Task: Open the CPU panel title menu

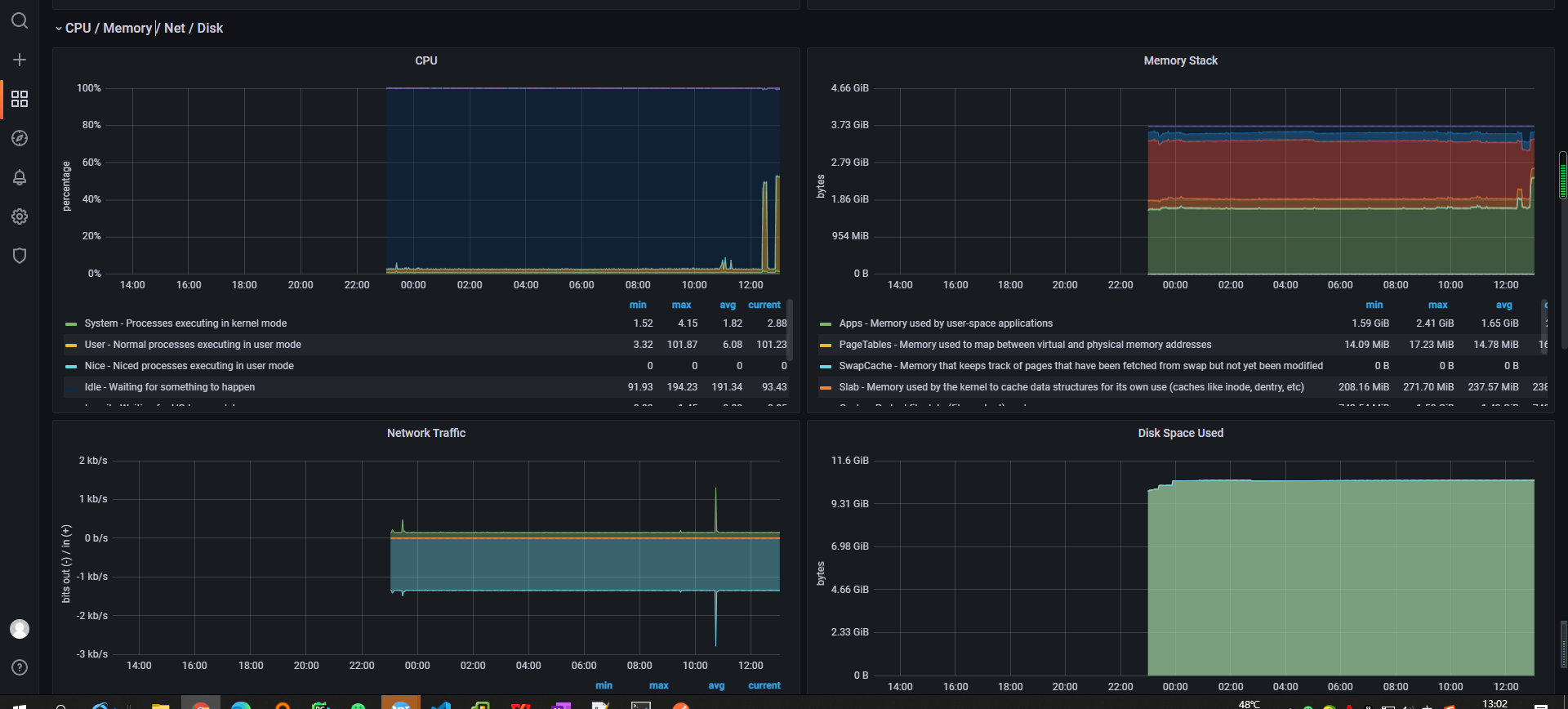Action: pos(426,60)
